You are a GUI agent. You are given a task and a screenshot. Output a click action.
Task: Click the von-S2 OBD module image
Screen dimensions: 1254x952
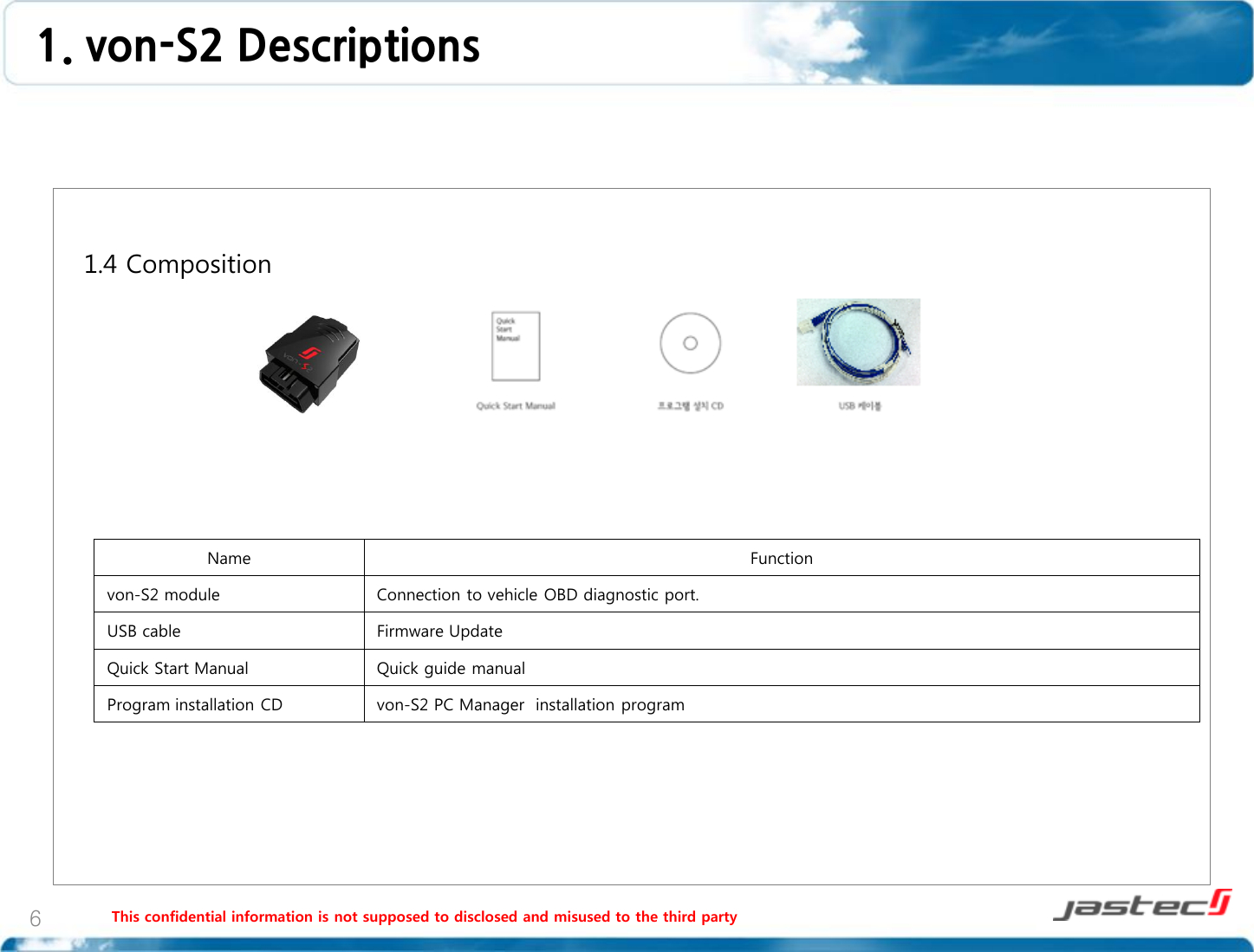point(309,364)
